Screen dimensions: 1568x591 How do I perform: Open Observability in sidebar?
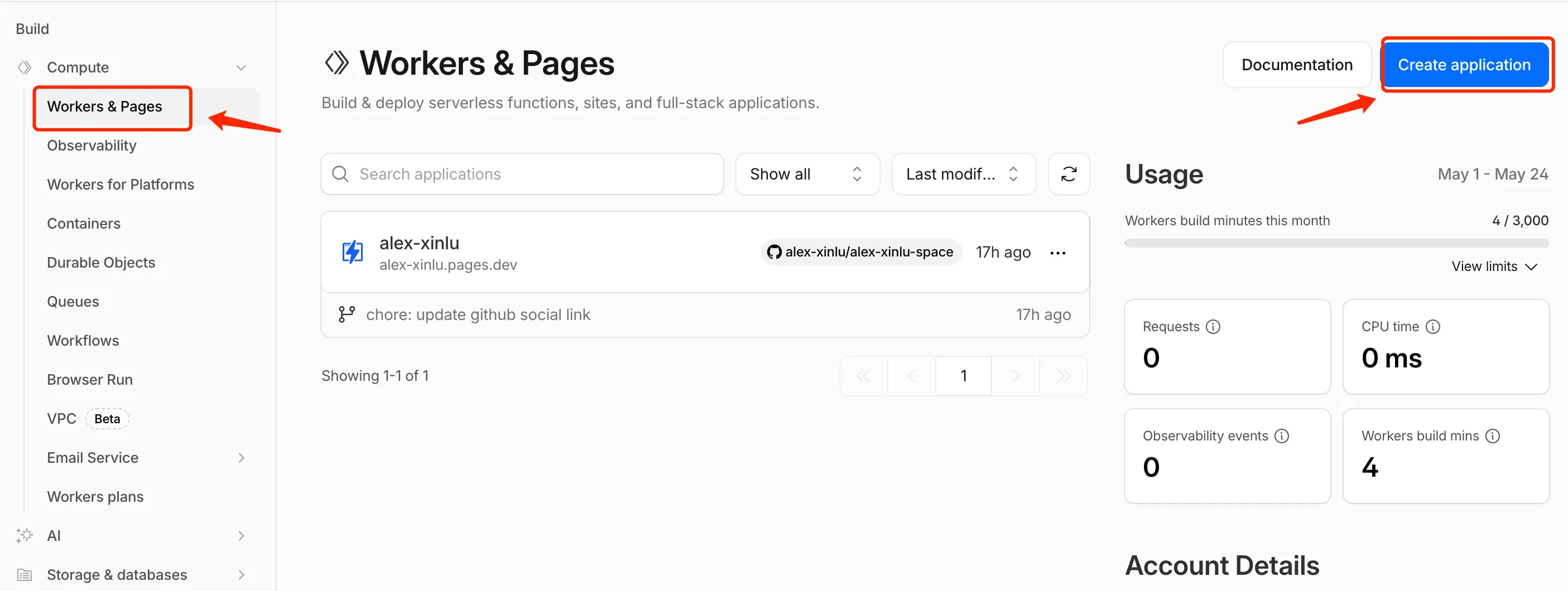click(92, 146)
